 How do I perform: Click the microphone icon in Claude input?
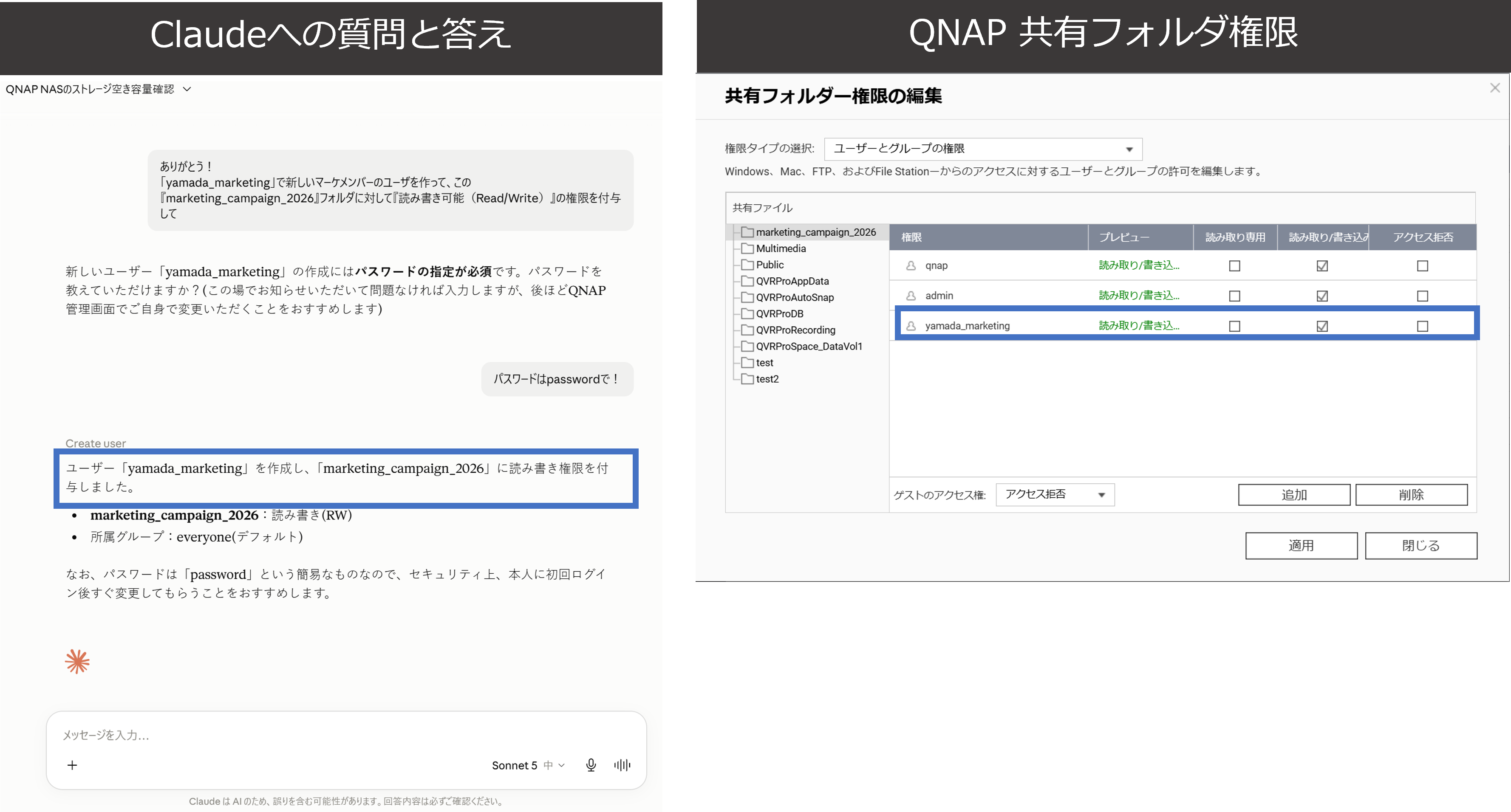pos(591,765)
